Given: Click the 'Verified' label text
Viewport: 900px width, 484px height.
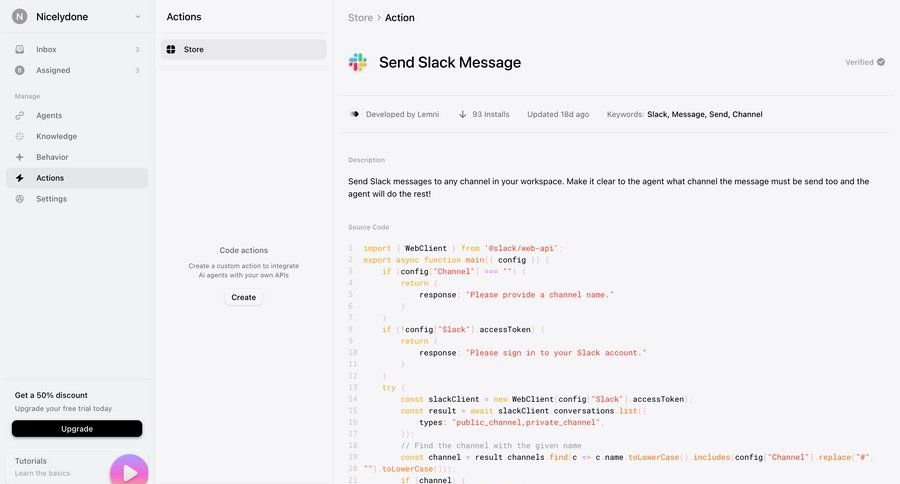Looking at the screenshot, I should 859,62.
